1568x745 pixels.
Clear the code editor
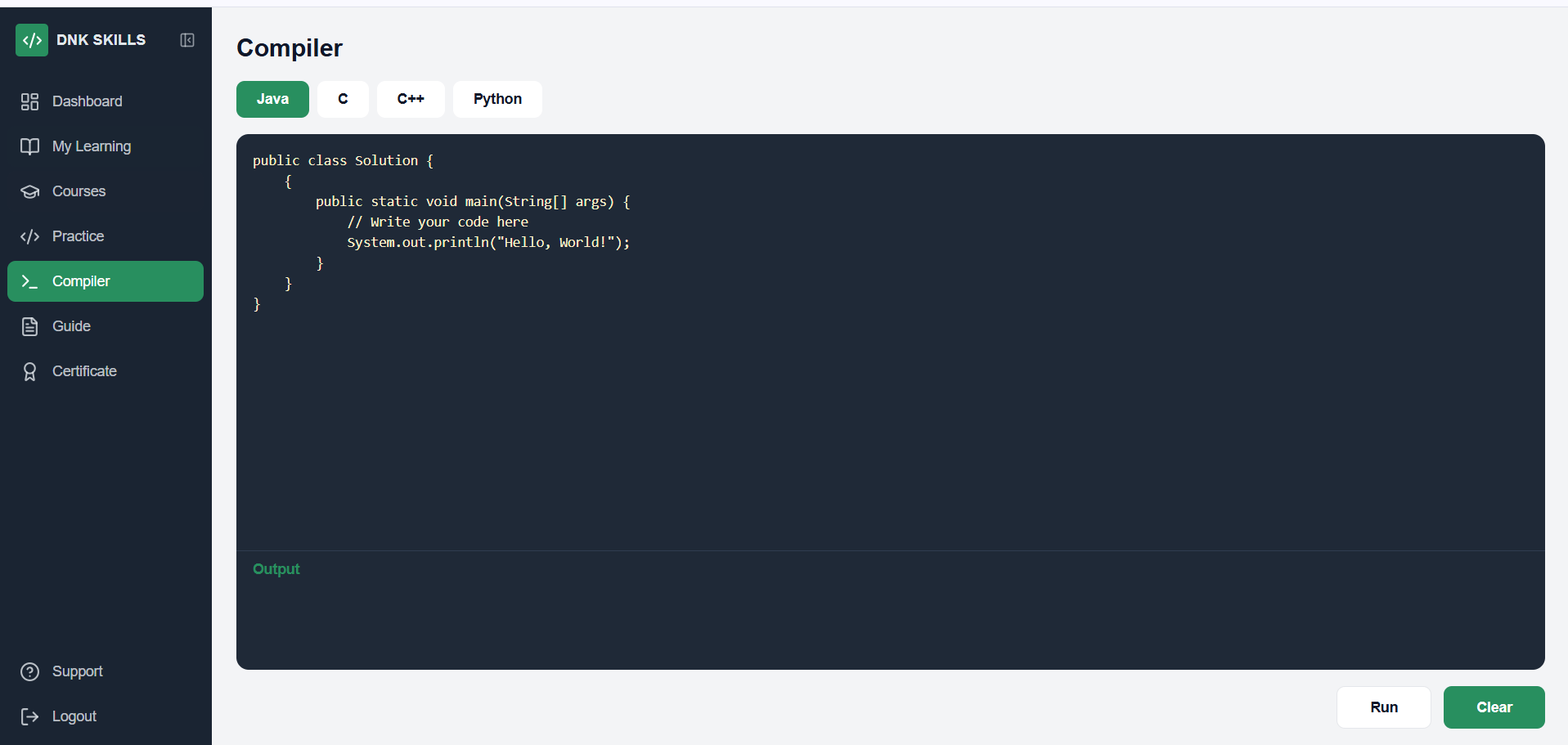(x=1494, y=707)
